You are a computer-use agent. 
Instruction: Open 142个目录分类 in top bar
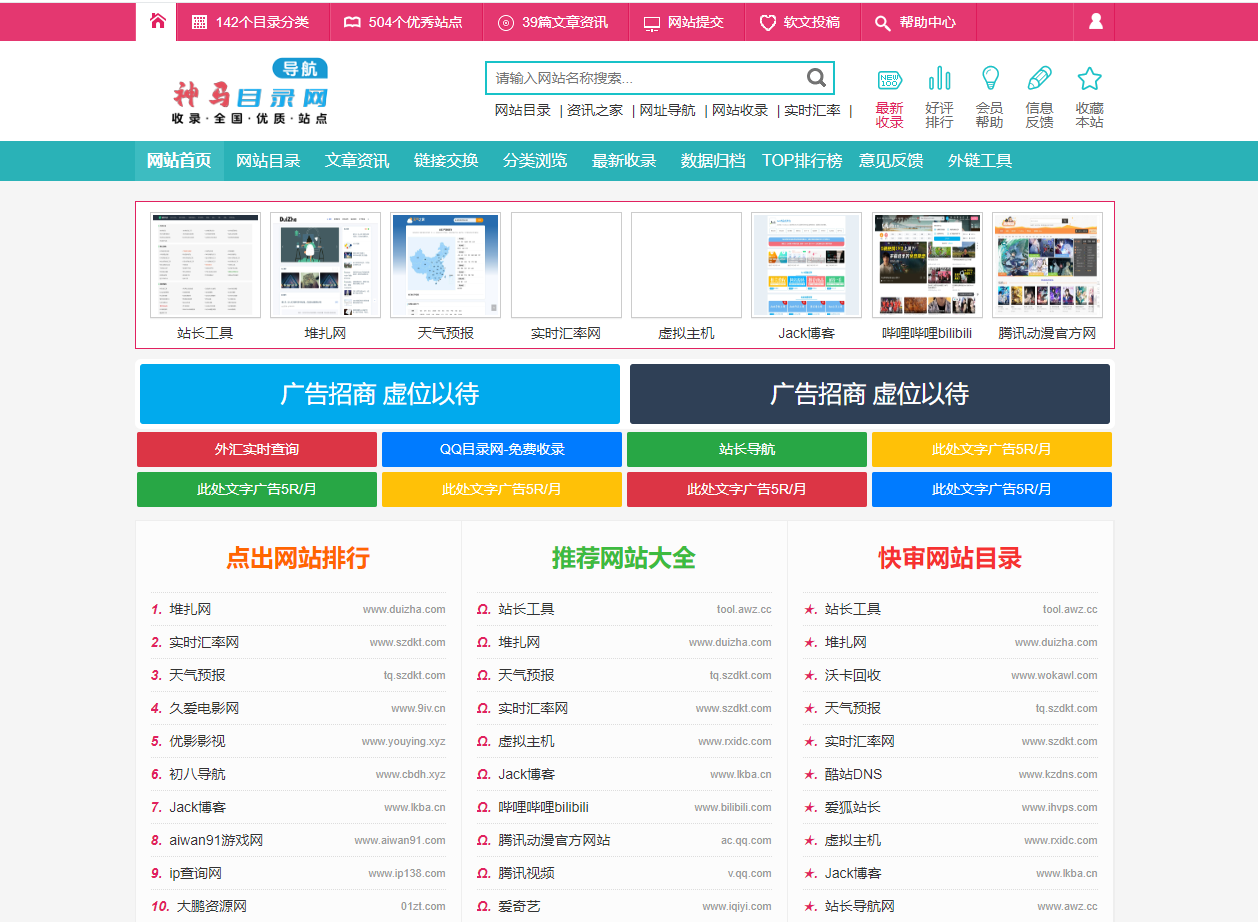(250, 22)
